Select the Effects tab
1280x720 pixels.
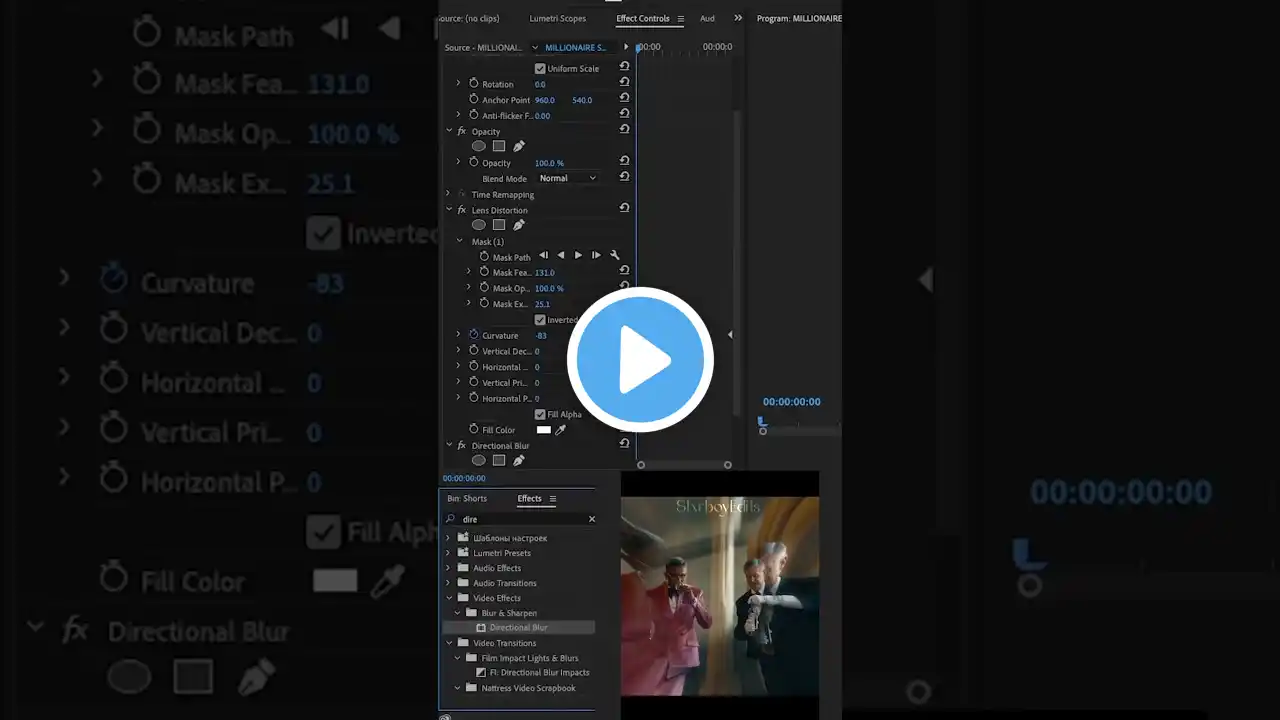coord(529,499)
